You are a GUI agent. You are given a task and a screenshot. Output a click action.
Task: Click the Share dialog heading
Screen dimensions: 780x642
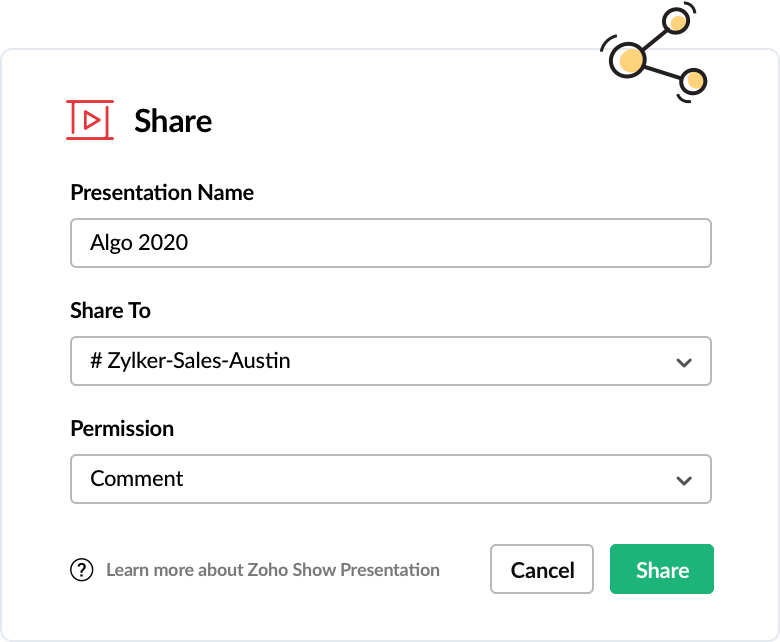pyautogui.click(x=173, y=121)
